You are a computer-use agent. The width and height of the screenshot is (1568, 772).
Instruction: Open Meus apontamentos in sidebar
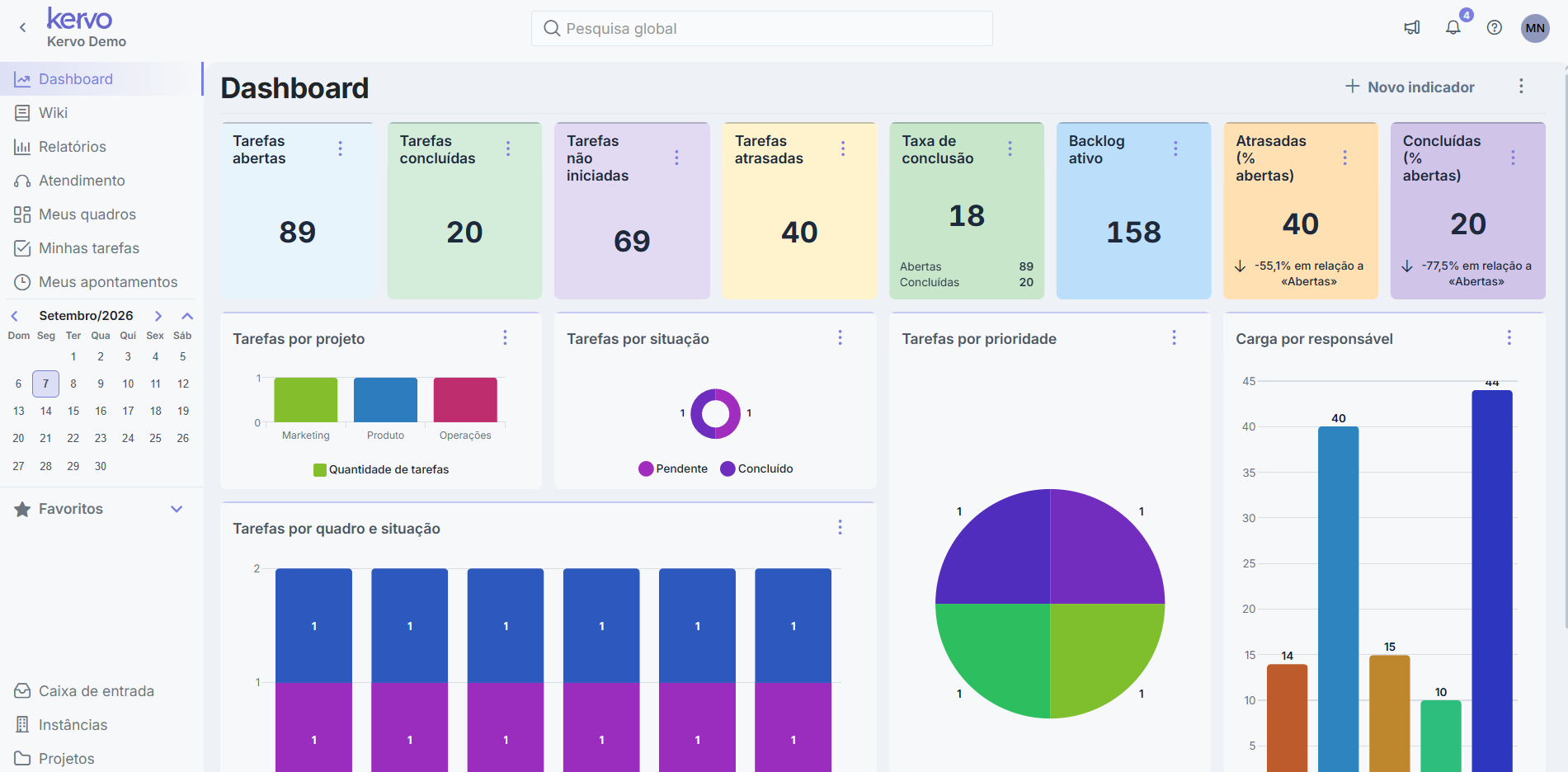click(x=101, y=282)
